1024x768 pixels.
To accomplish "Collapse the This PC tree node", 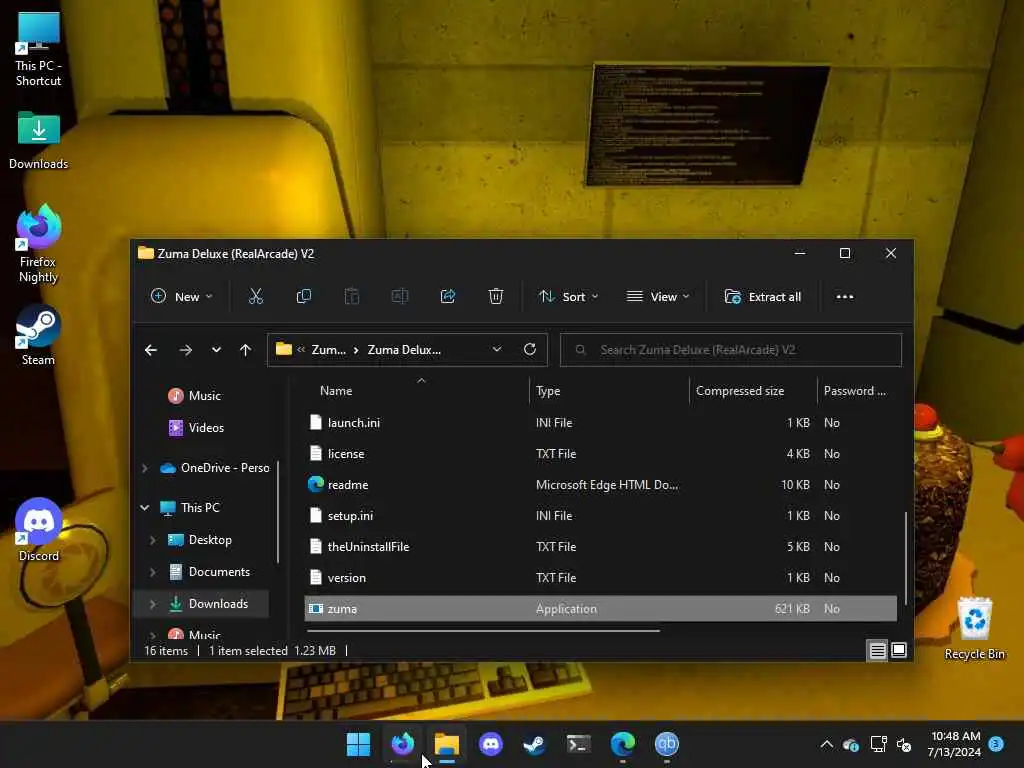I will pos(145,507).
